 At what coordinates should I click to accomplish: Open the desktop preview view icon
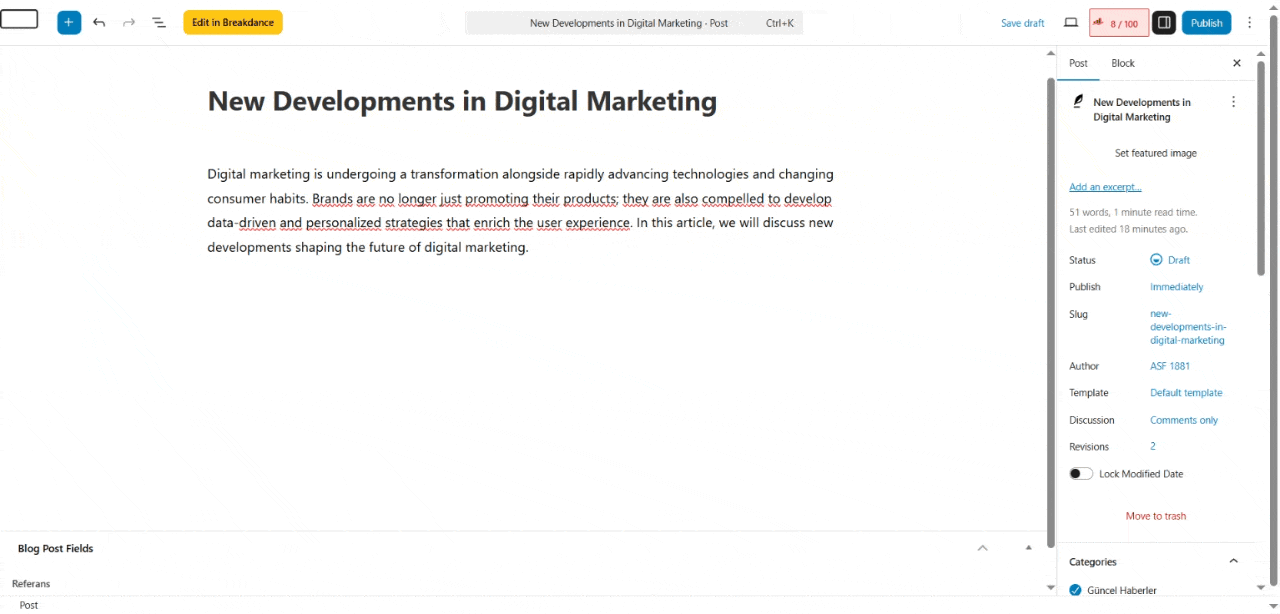[x=1071, y=22]
